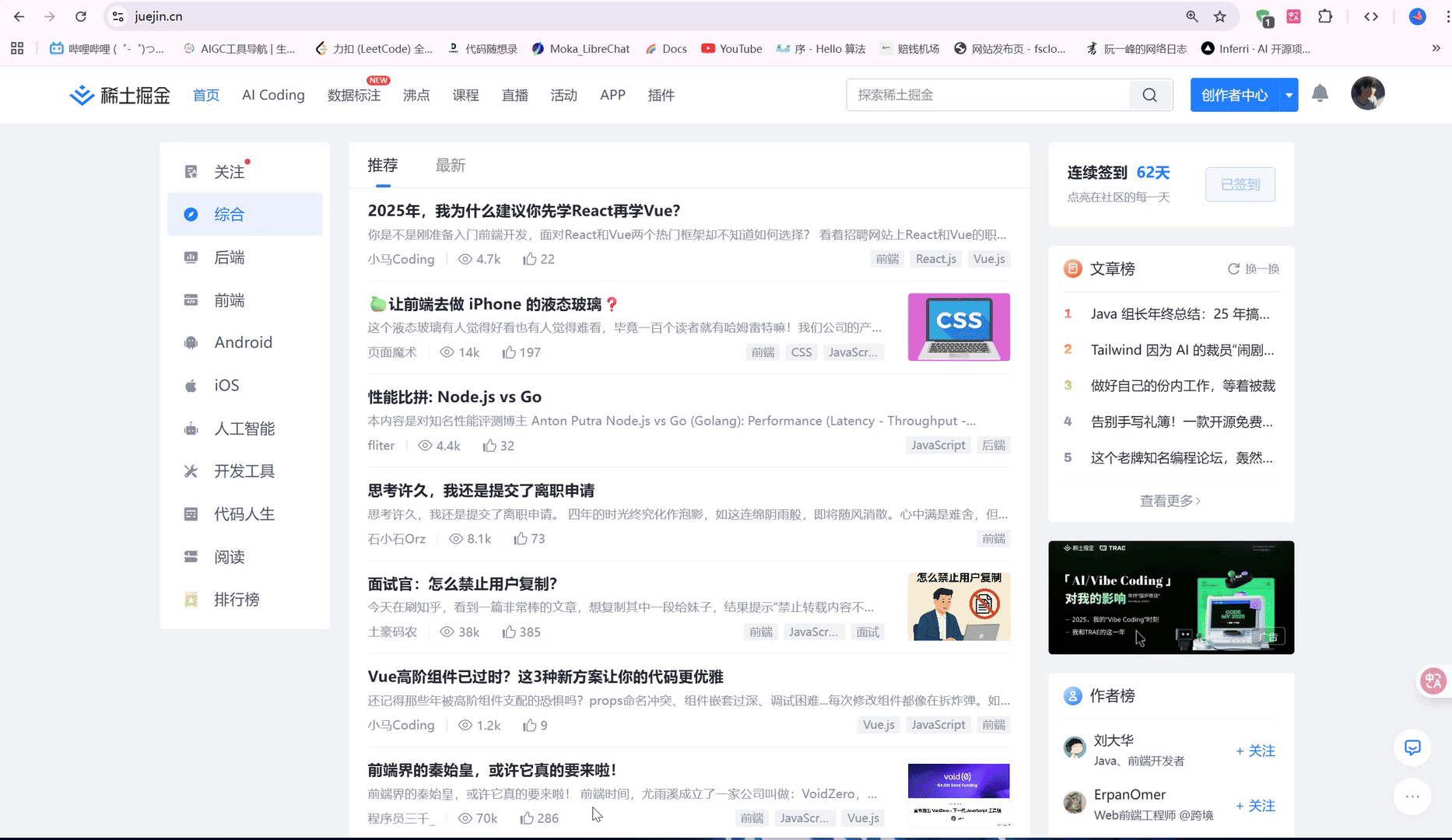The width and height of the screenshot is (1452, 840).
Task: Click the 已签到 check-in button
Action: pos(1240,184)
